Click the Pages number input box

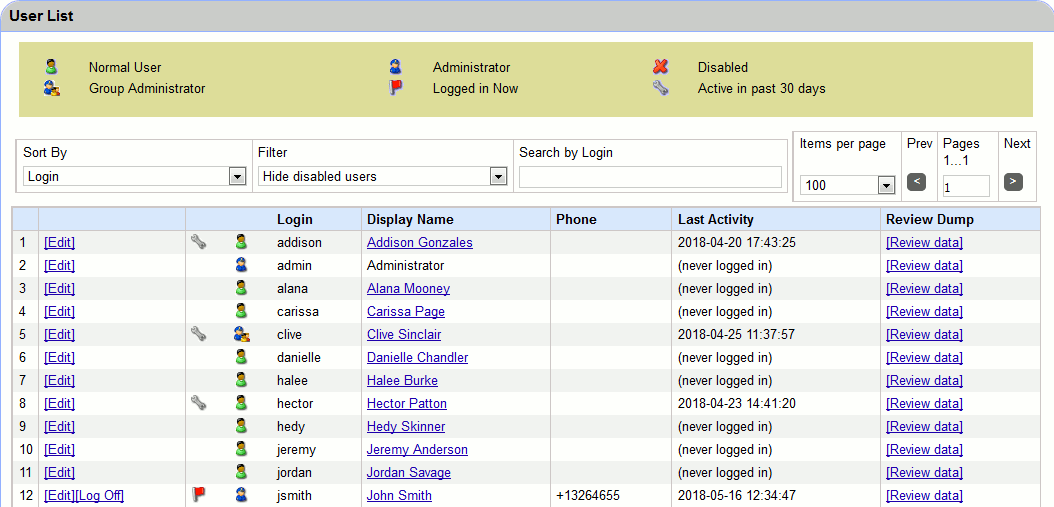(x=965, y=186)
